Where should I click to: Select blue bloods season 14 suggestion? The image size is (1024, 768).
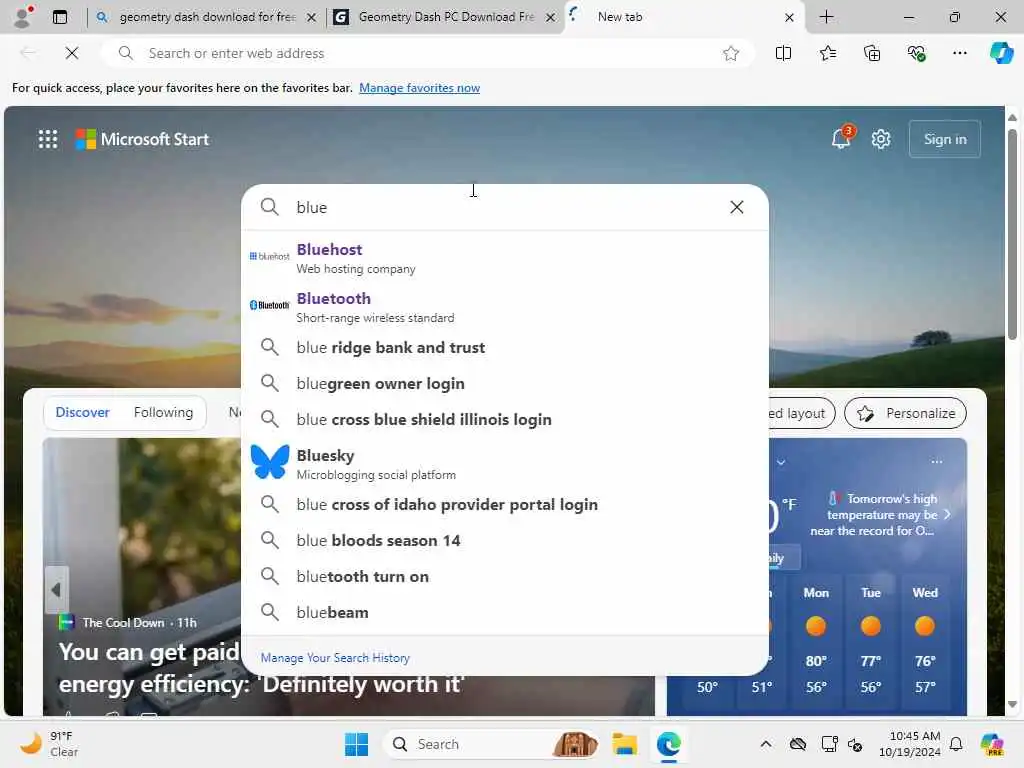(504, 540)
